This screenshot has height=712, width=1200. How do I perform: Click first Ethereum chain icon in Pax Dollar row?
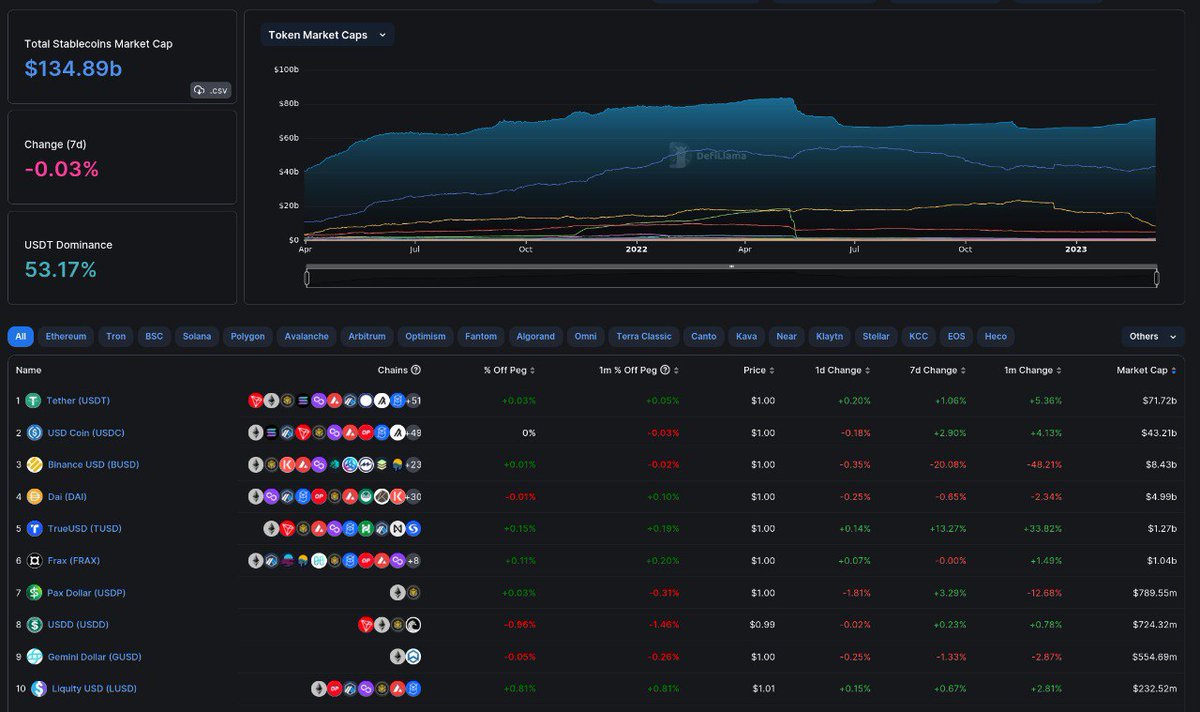click(x=398, y=593)
